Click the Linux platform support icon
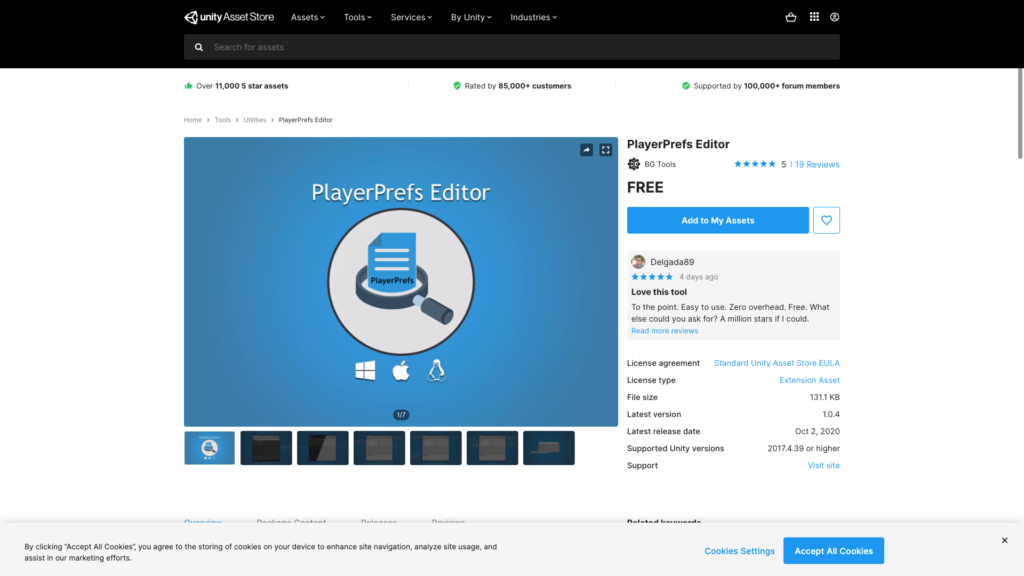Screen dimensions: 1024x576 click(x=435, y=371)
